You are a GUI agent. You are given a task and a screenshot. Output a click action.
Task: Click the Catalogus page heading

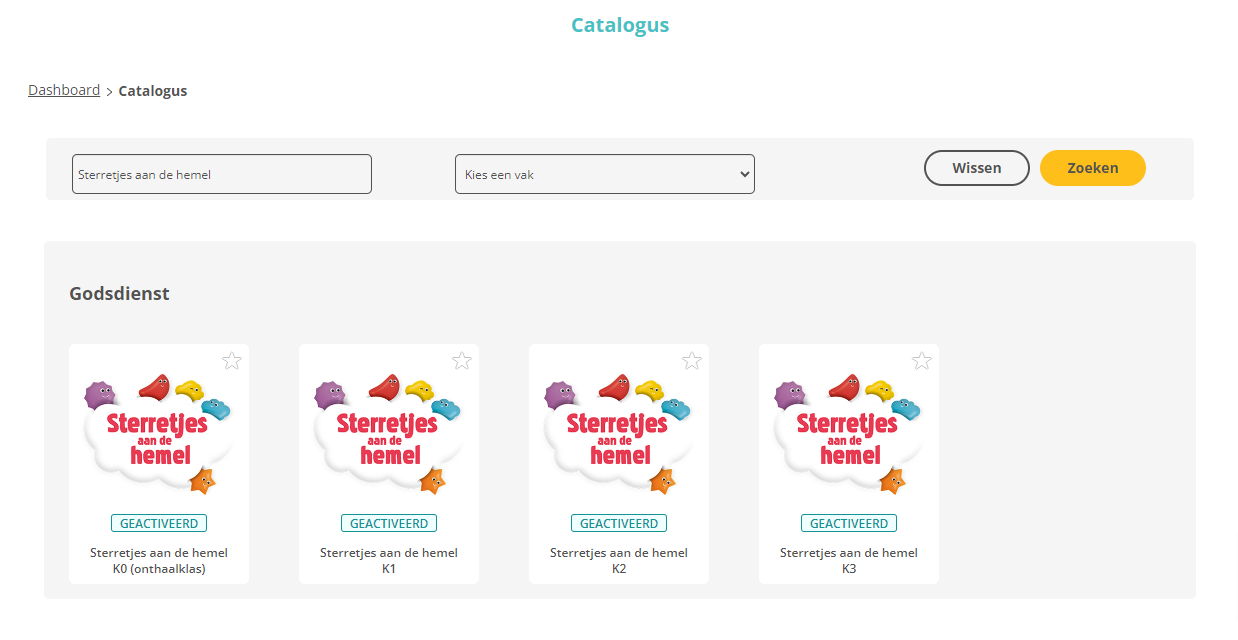(x=620, y=24)
